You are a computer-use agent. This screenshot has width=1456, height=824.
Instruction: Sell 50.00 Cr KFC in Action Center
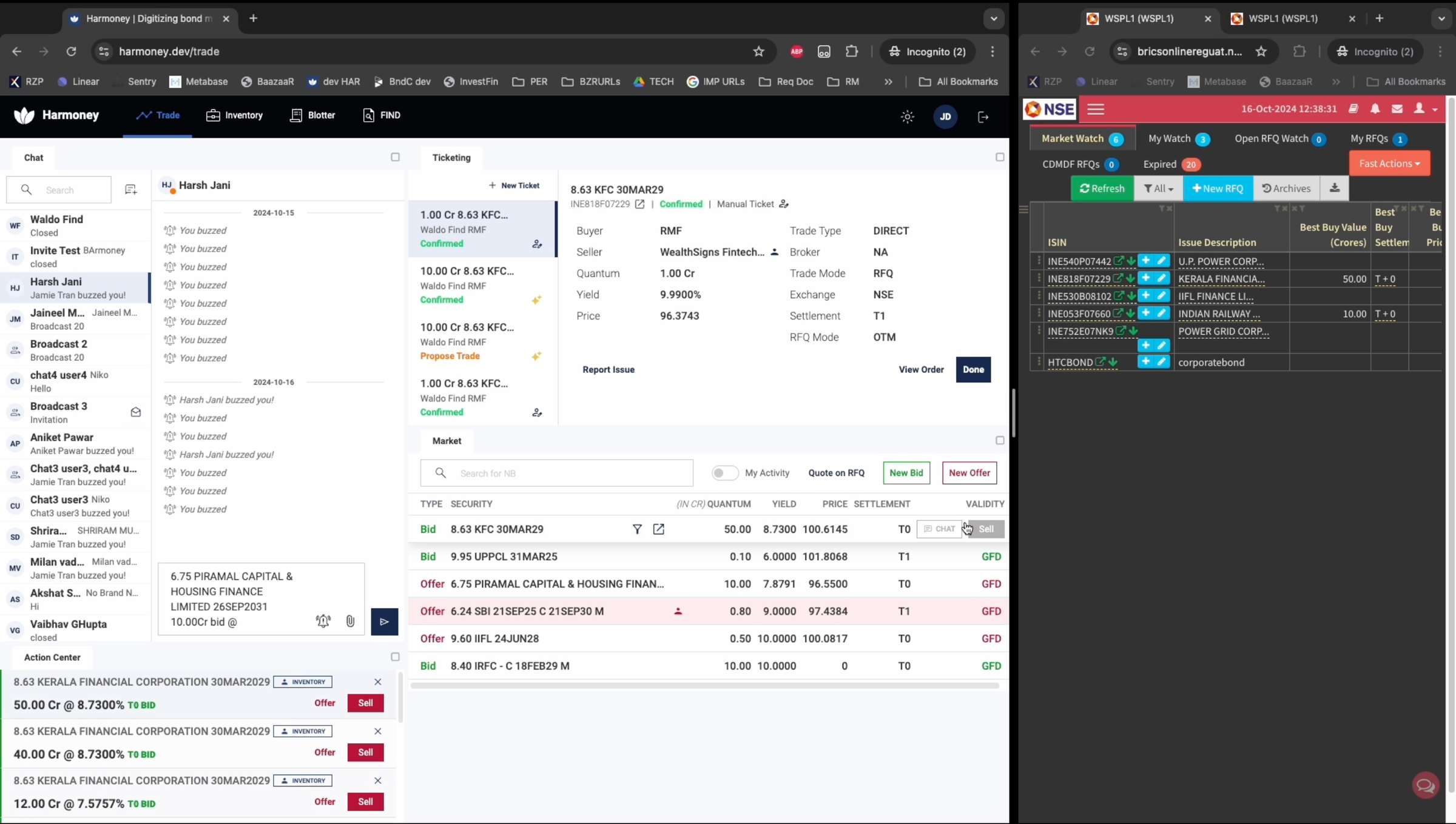tap(365, 703)
